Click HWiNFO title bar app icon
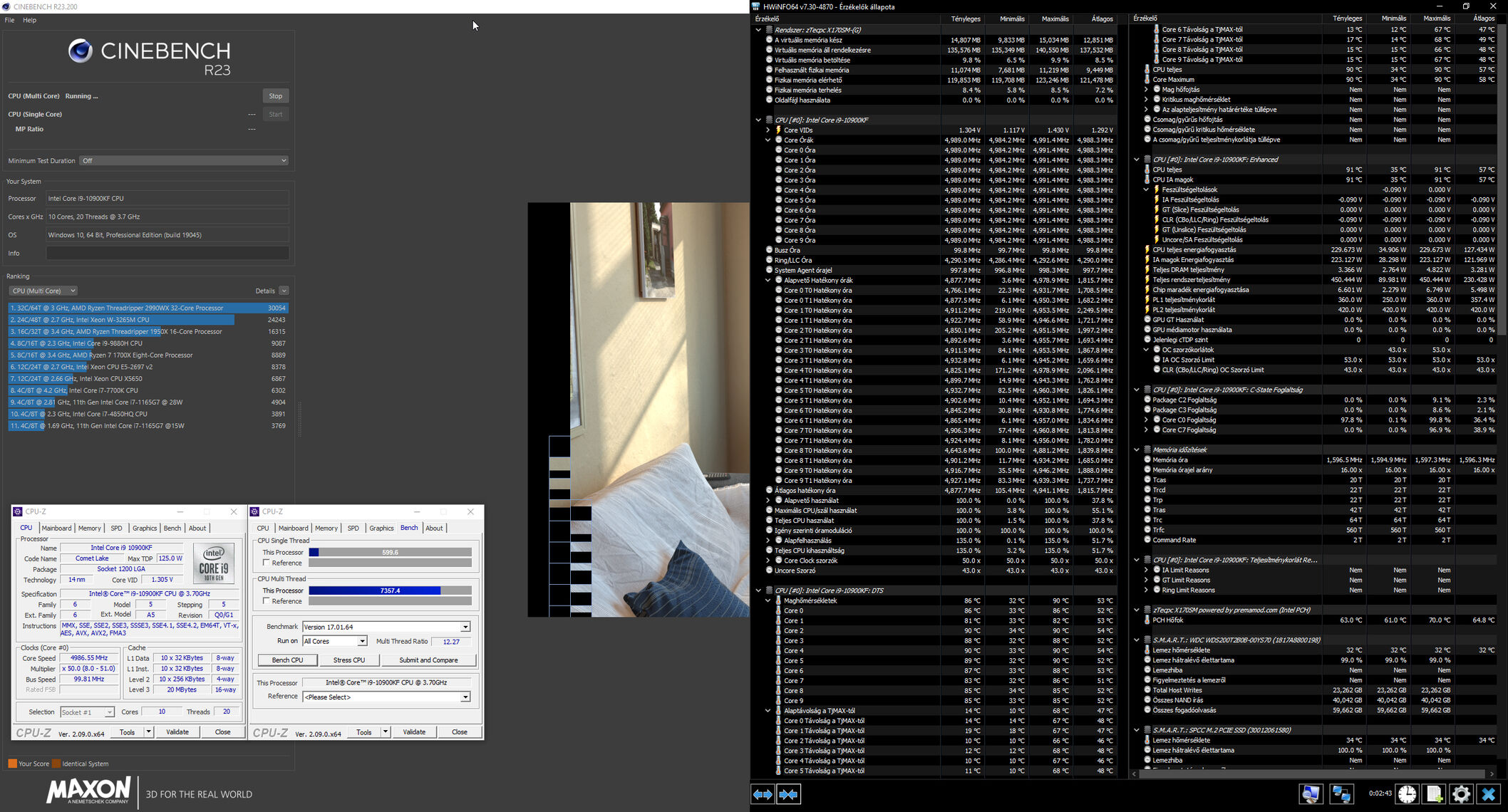The image size is (1508, 812). click(756, 6)
